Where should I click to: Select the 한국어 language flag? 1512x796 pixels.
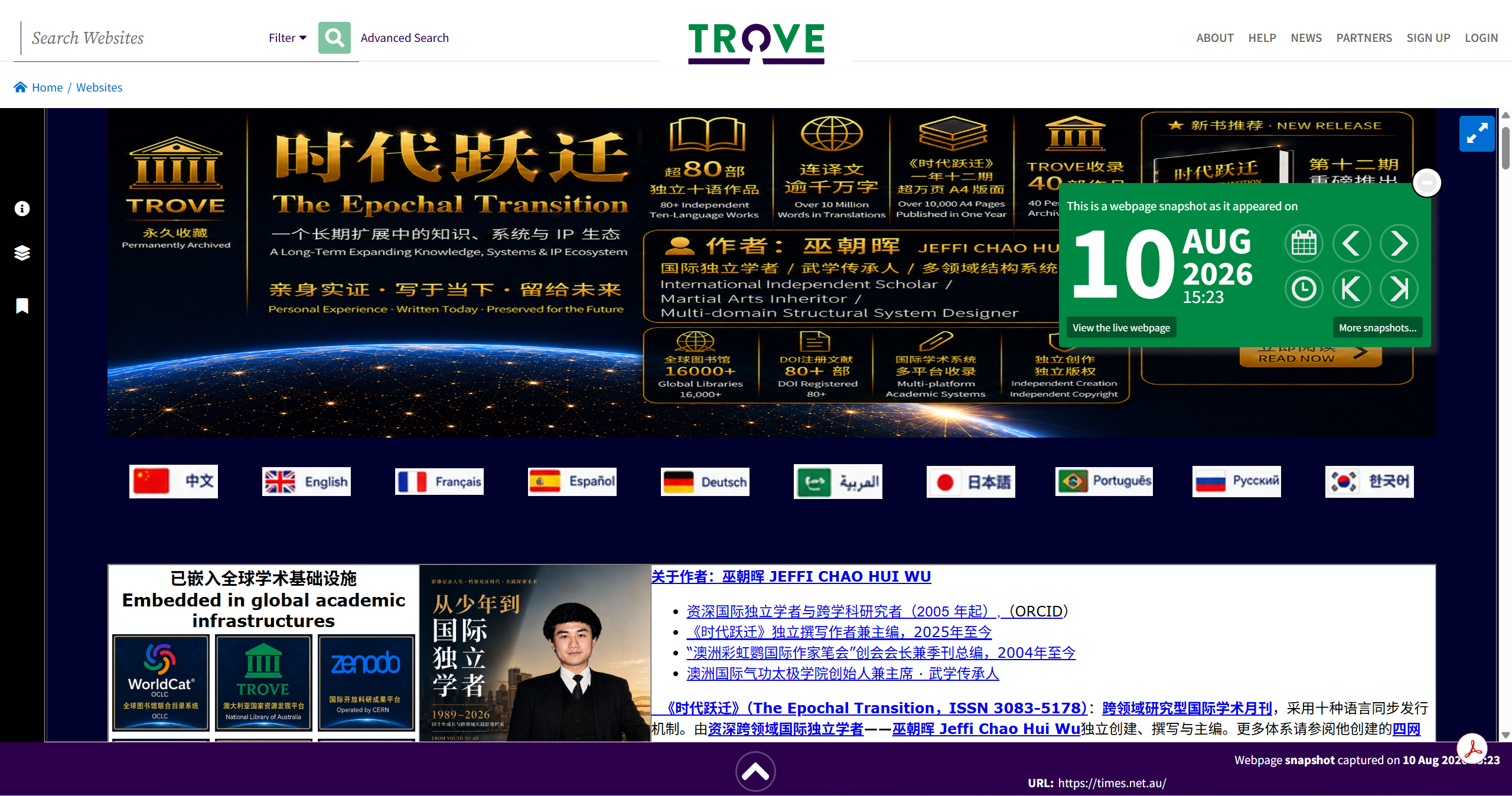point(1370,481)
